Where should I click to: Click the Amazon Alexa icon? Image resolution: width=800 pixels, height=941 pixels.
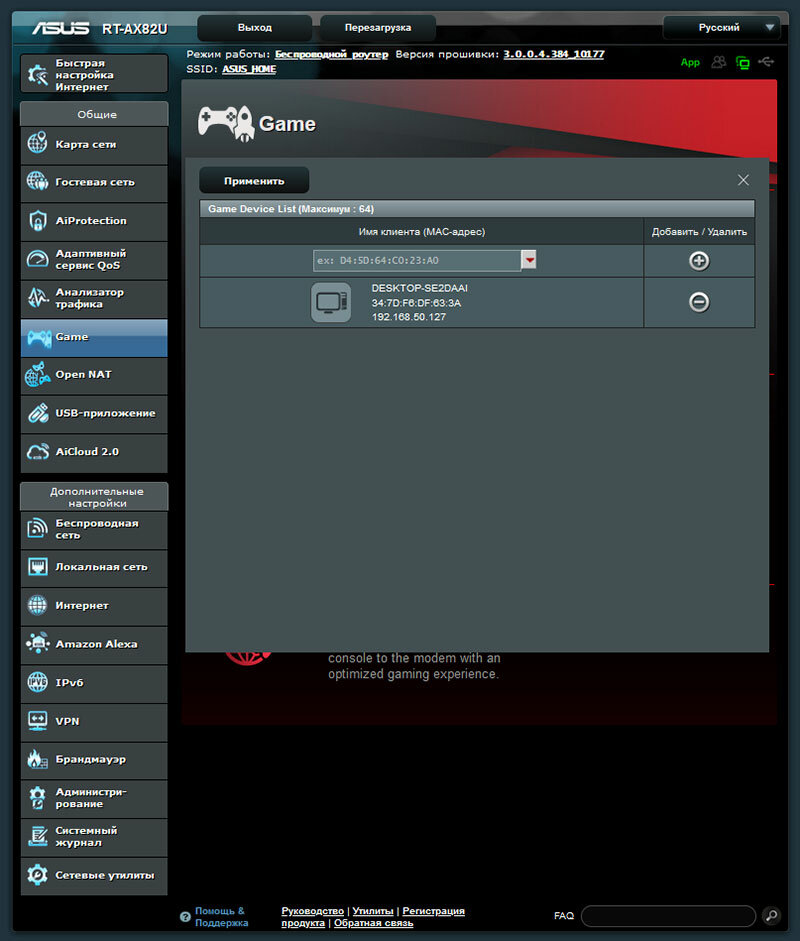pos(37,643)
